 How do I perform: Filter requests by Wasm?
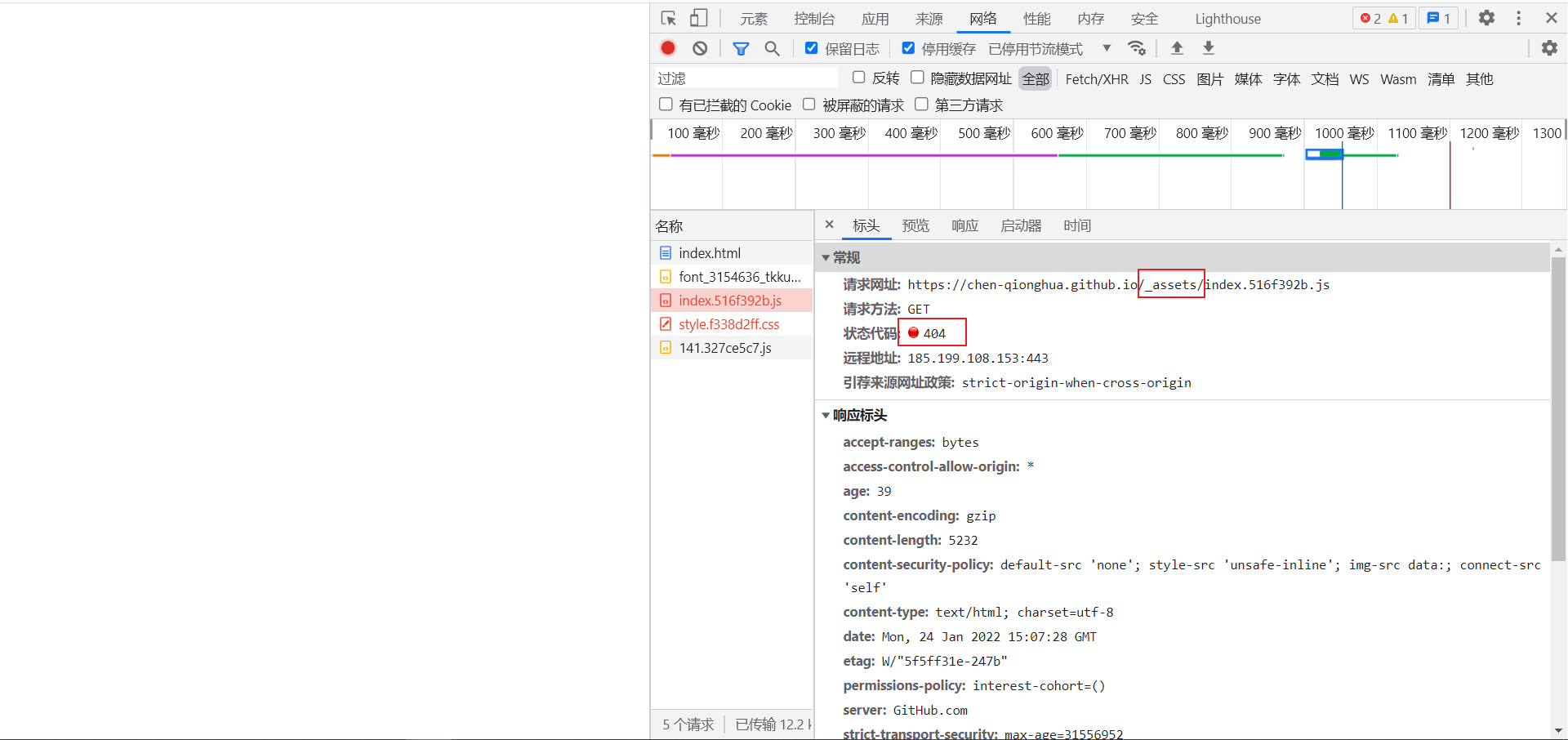[1398, 79]
